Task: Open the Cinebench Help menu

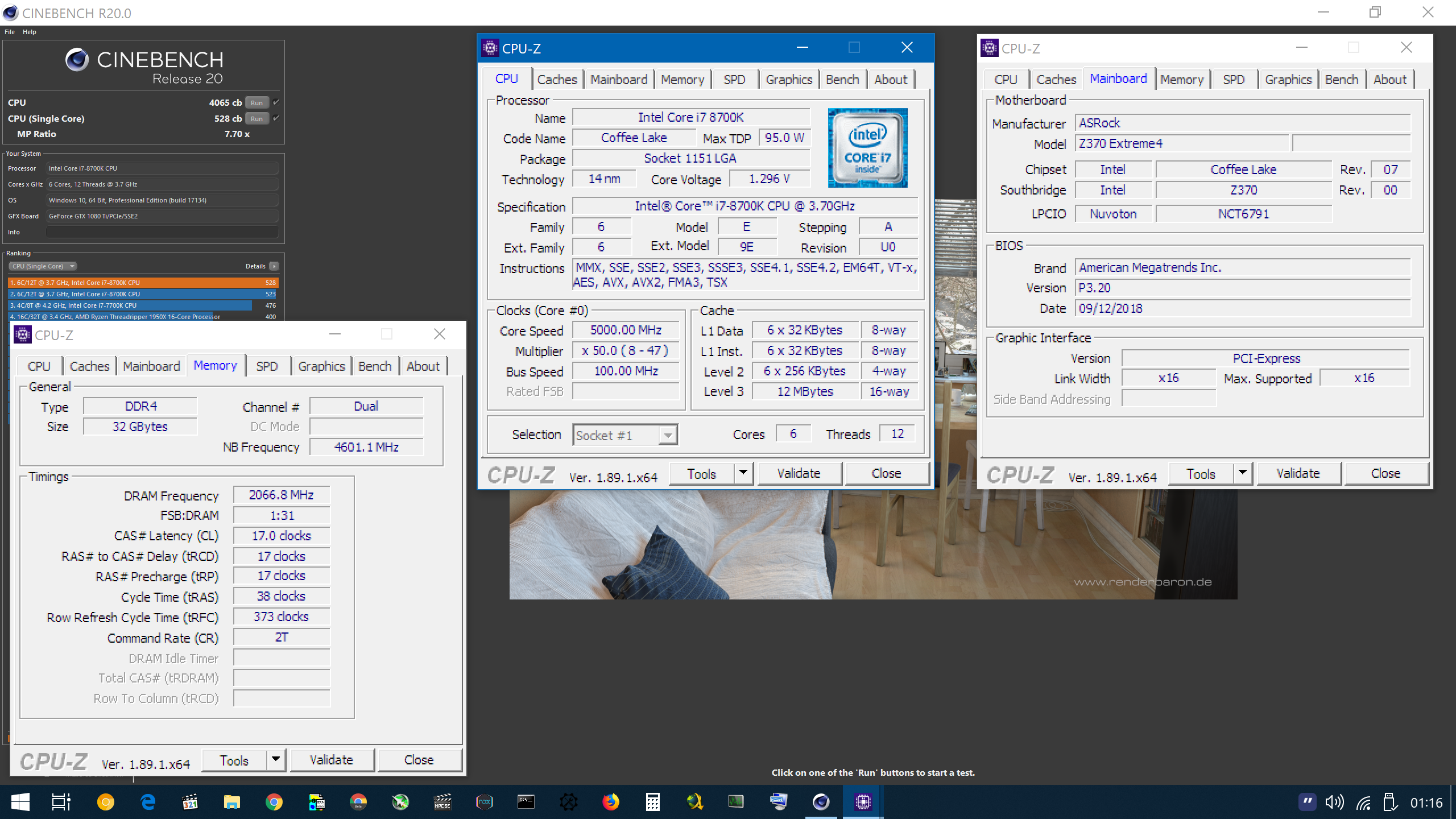Action: pyautogui.click(x=30, y=32)
